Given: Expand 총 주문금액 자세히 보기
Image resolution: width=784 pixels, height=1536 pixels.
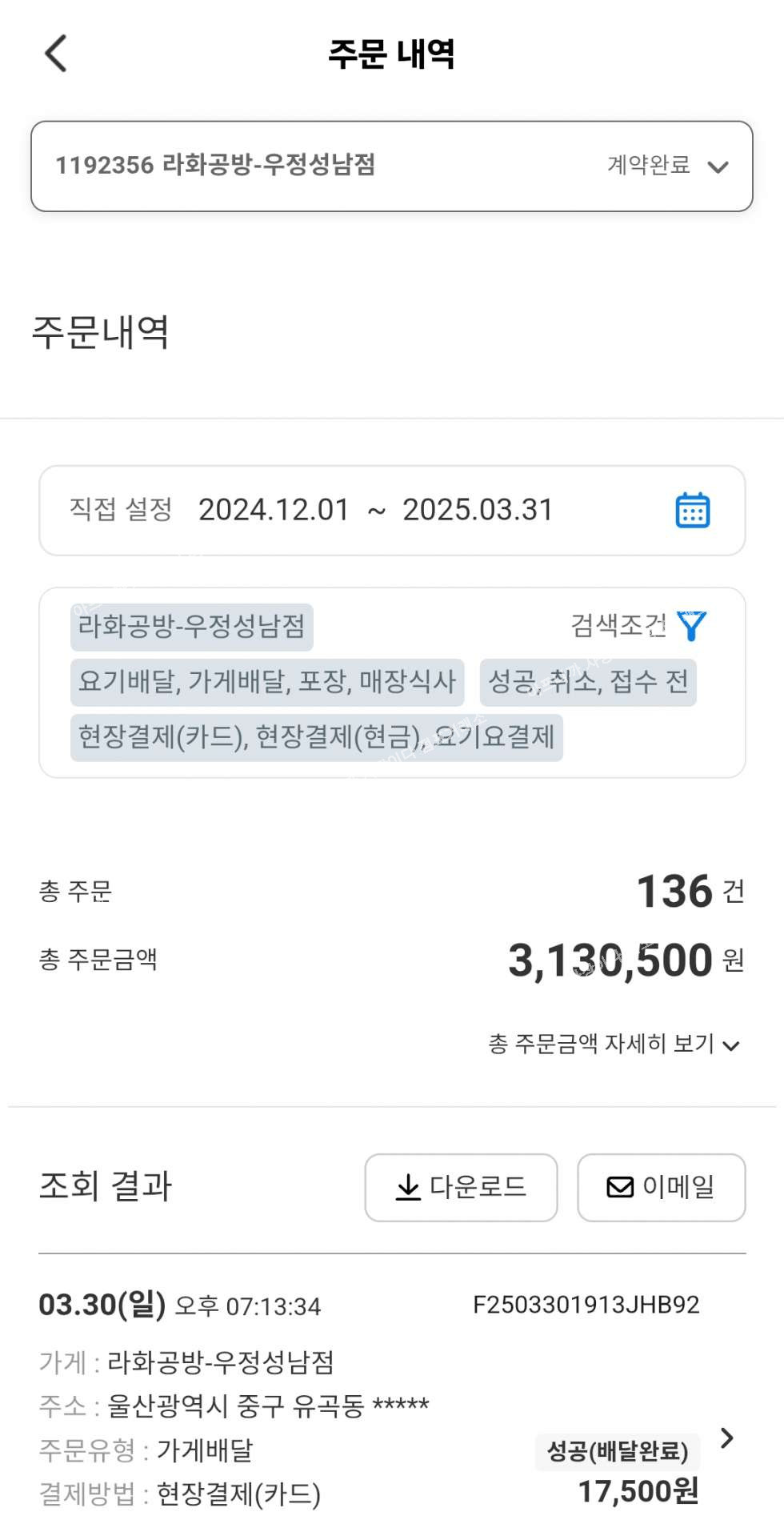Looking at the screenshot, I should (614, 1044).
